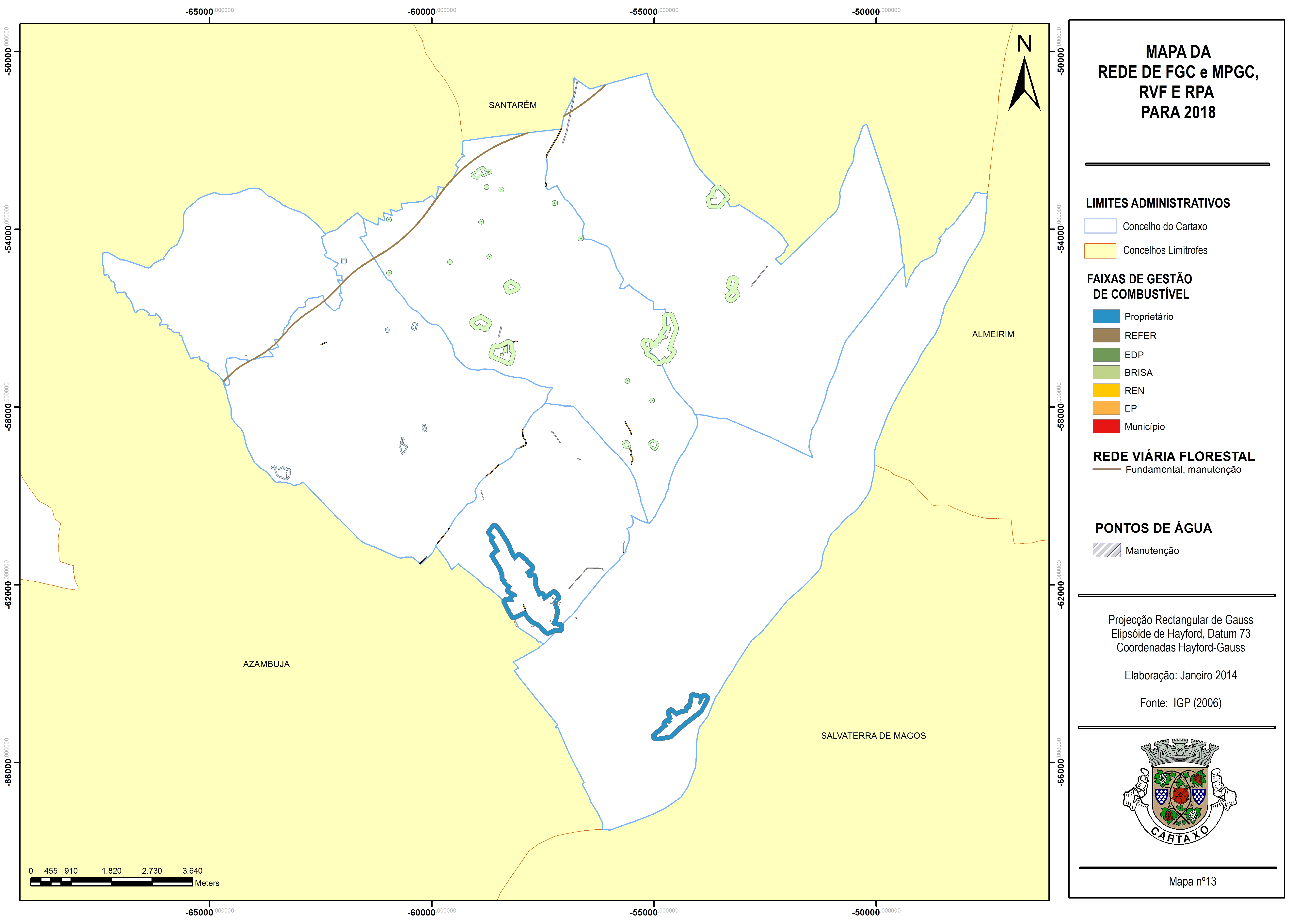
Task: Click the "Município" legend text
Action: [1145, 427]
